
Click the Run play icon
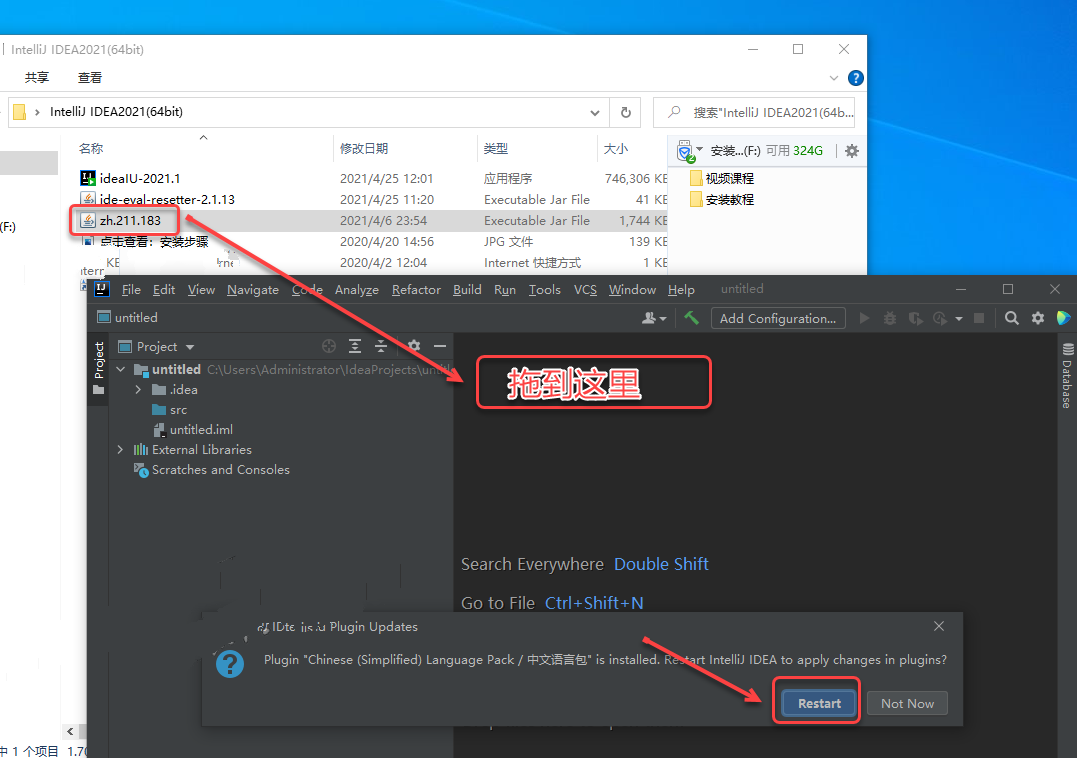(865, 318)
